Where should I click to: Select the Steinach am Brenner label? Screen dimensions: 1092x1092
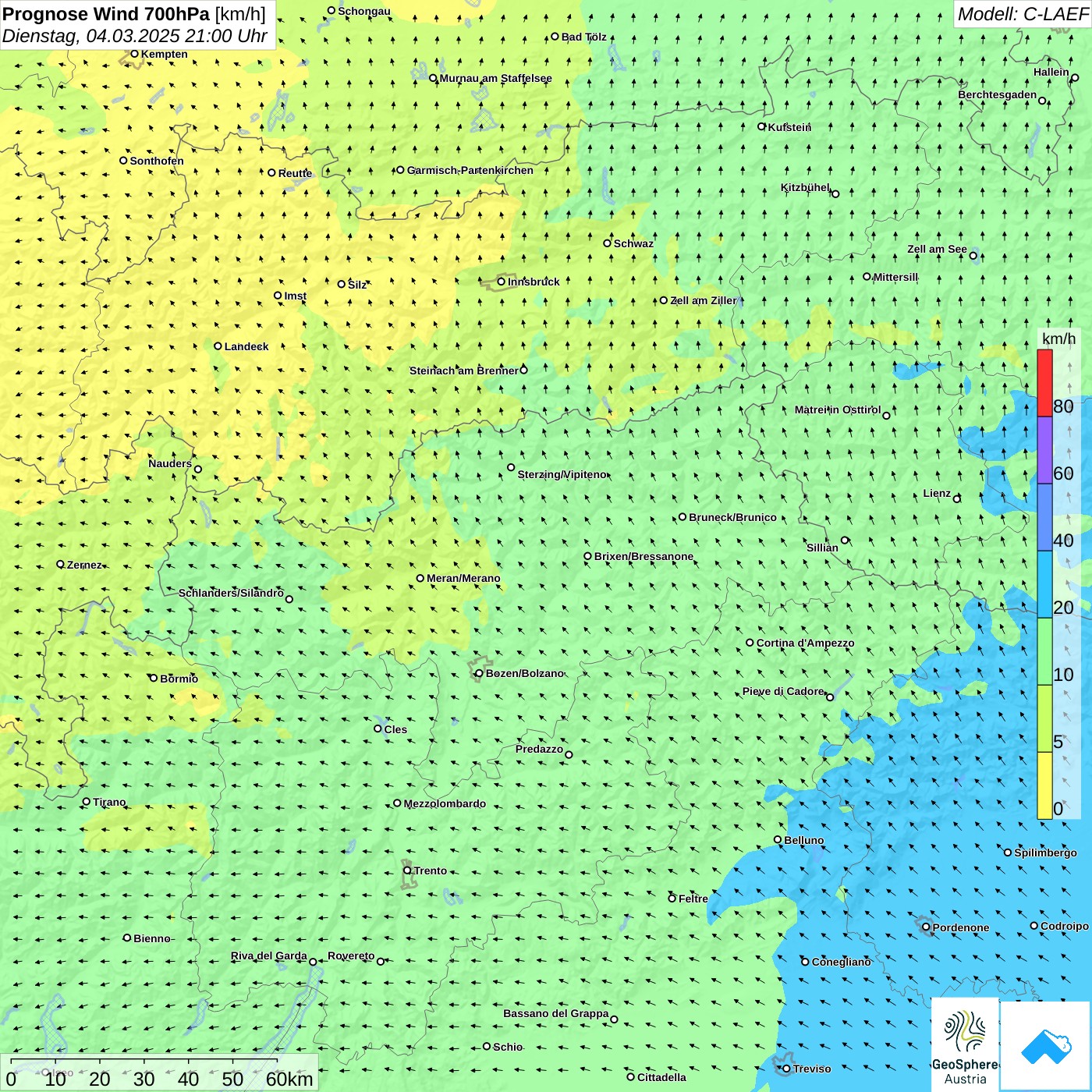pos(464,370)
